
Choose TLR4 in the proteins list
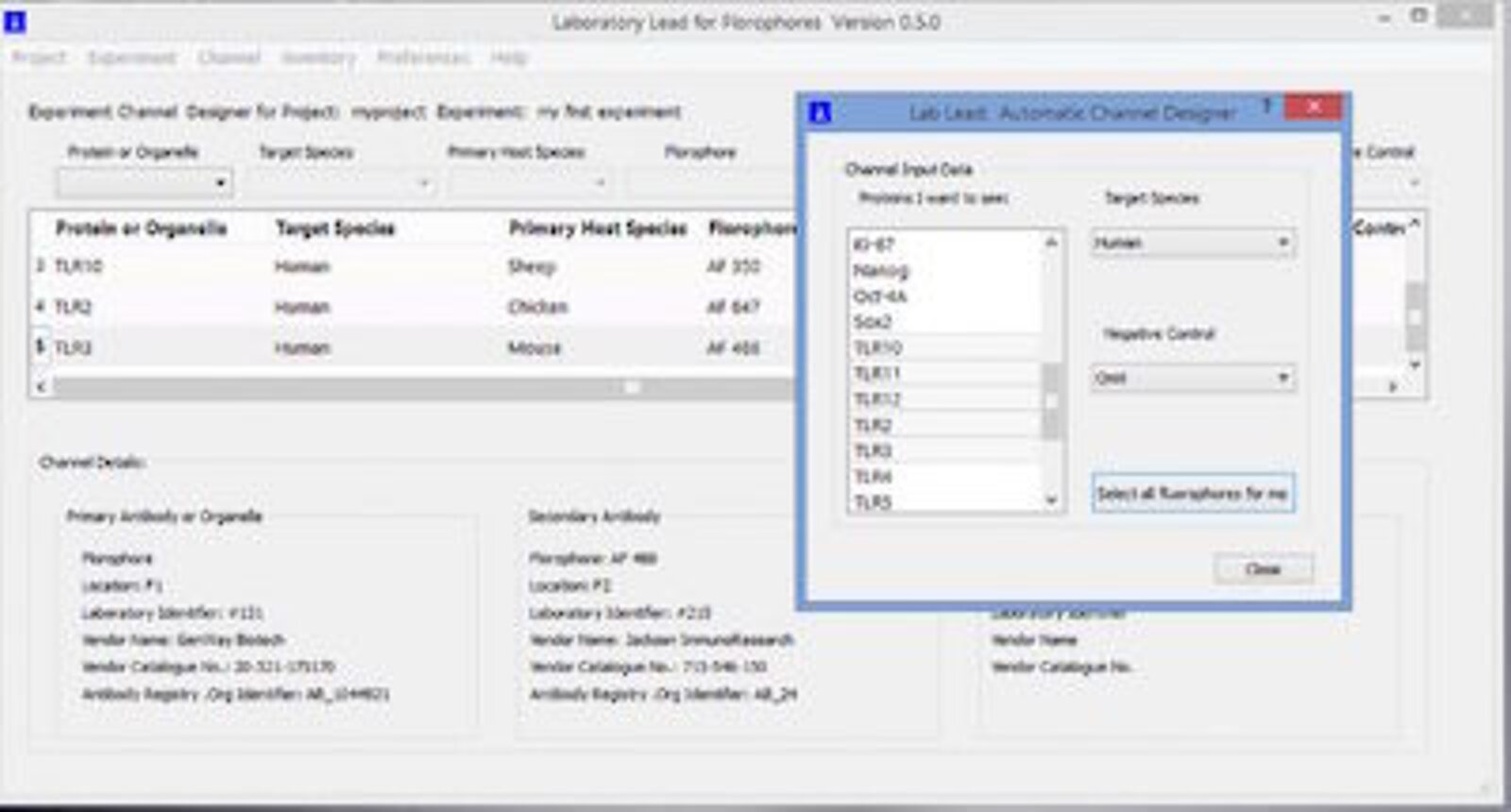(x=873, y=477)
